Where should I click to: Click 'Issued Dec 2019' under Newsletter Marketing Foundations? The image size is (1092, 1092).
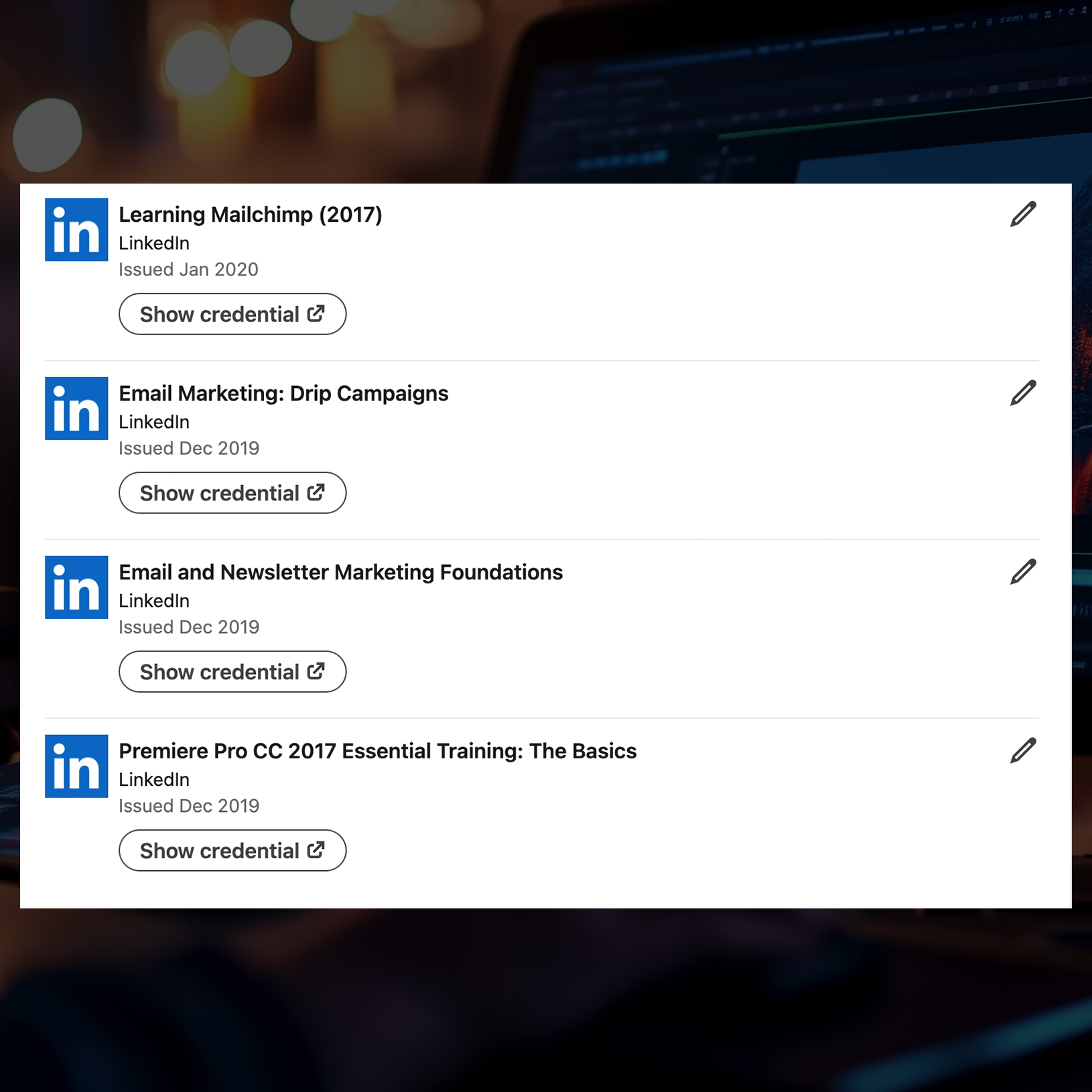click(189, 627)
